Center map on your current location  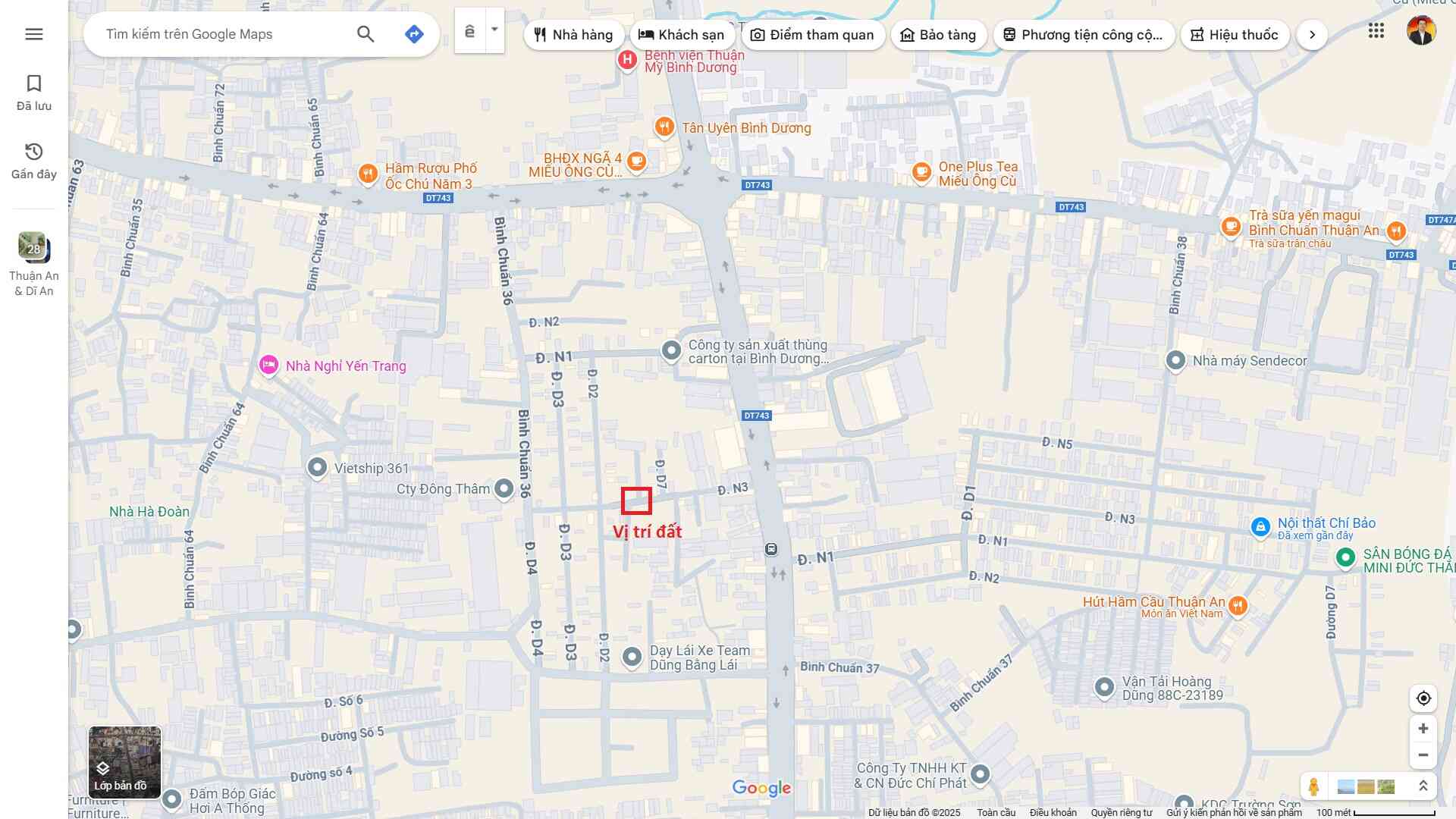click(1423, 698)
